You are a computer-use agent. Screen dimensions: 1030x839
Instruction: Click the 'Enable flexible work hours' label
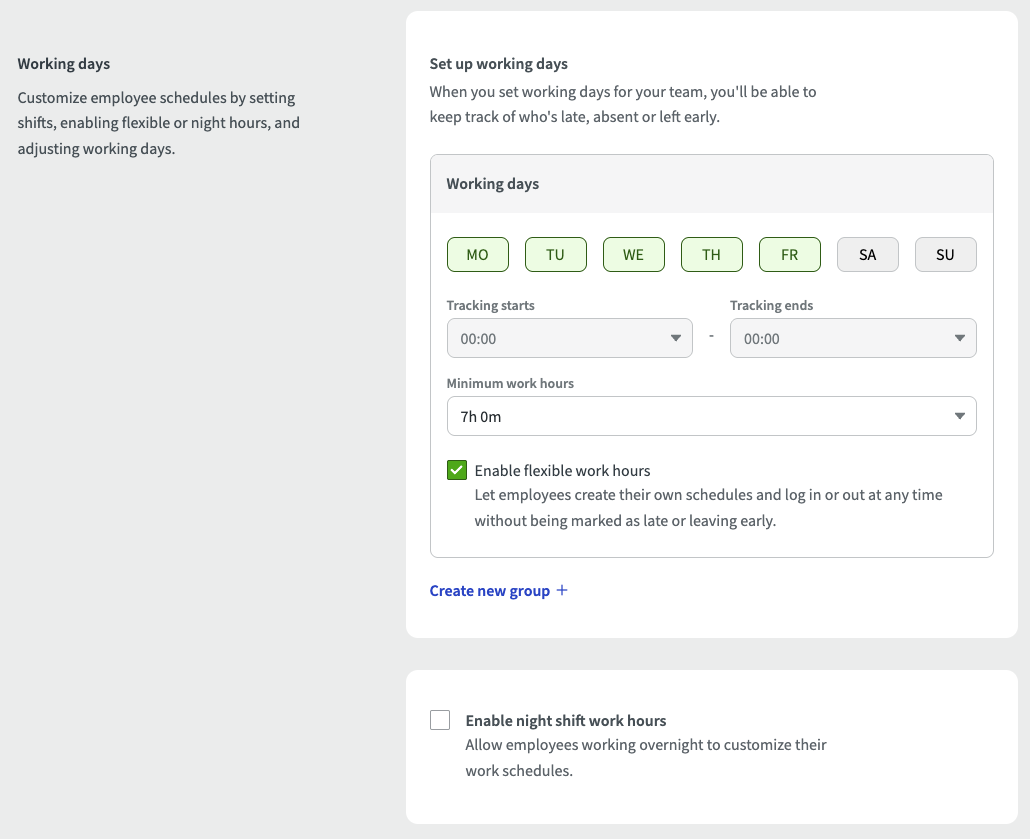point(562,470)
